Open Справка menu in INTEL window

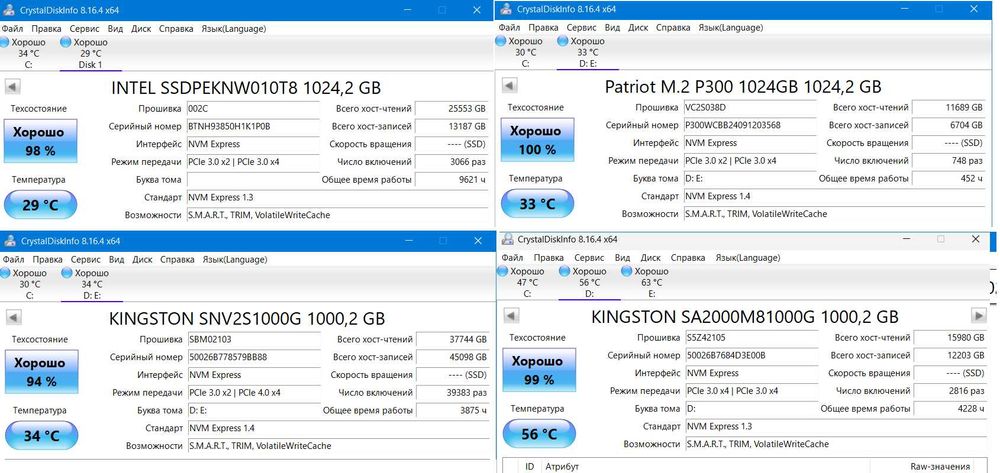tap(176, 29)
